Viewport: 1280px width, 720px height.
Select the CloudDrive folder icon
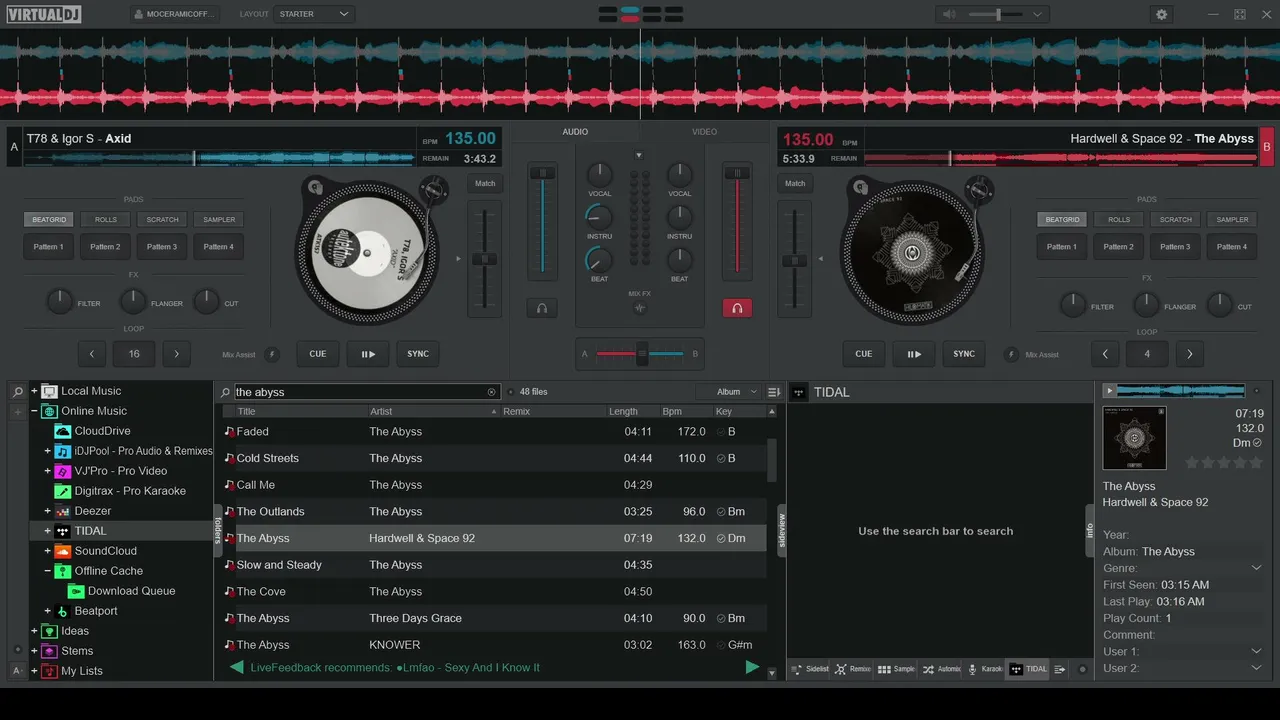pos(62,431)
